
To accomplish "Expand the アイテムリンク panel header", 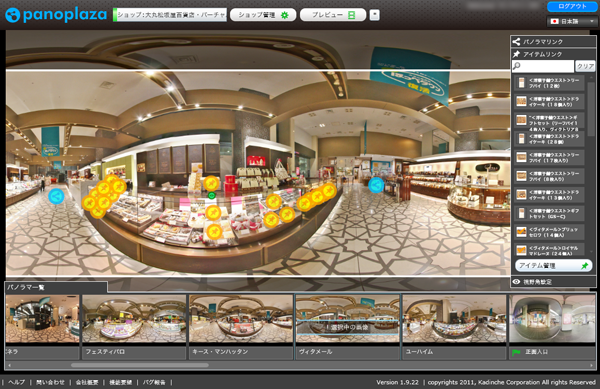I will tap(553, 54).
